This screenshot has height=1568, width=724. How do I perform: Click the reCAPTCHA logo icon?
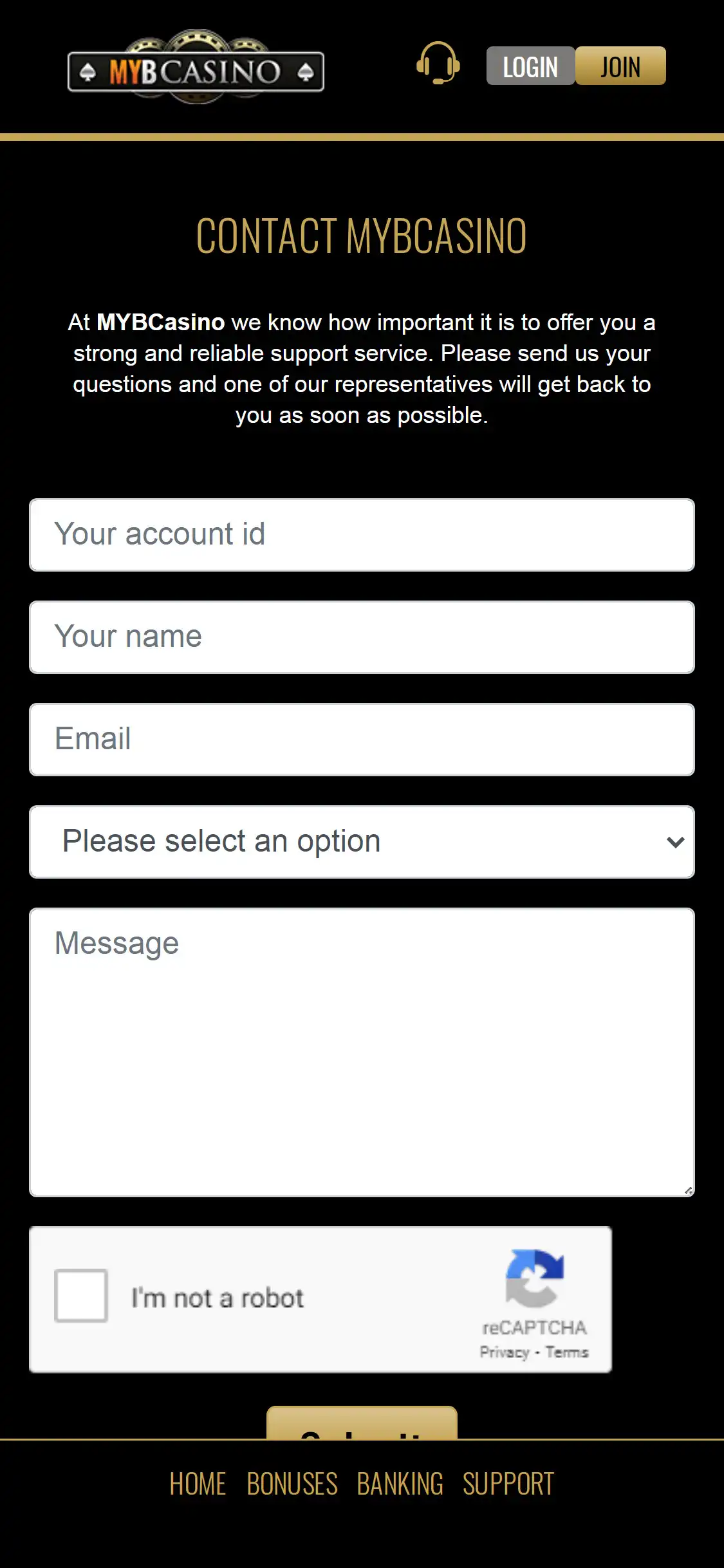534,1278
